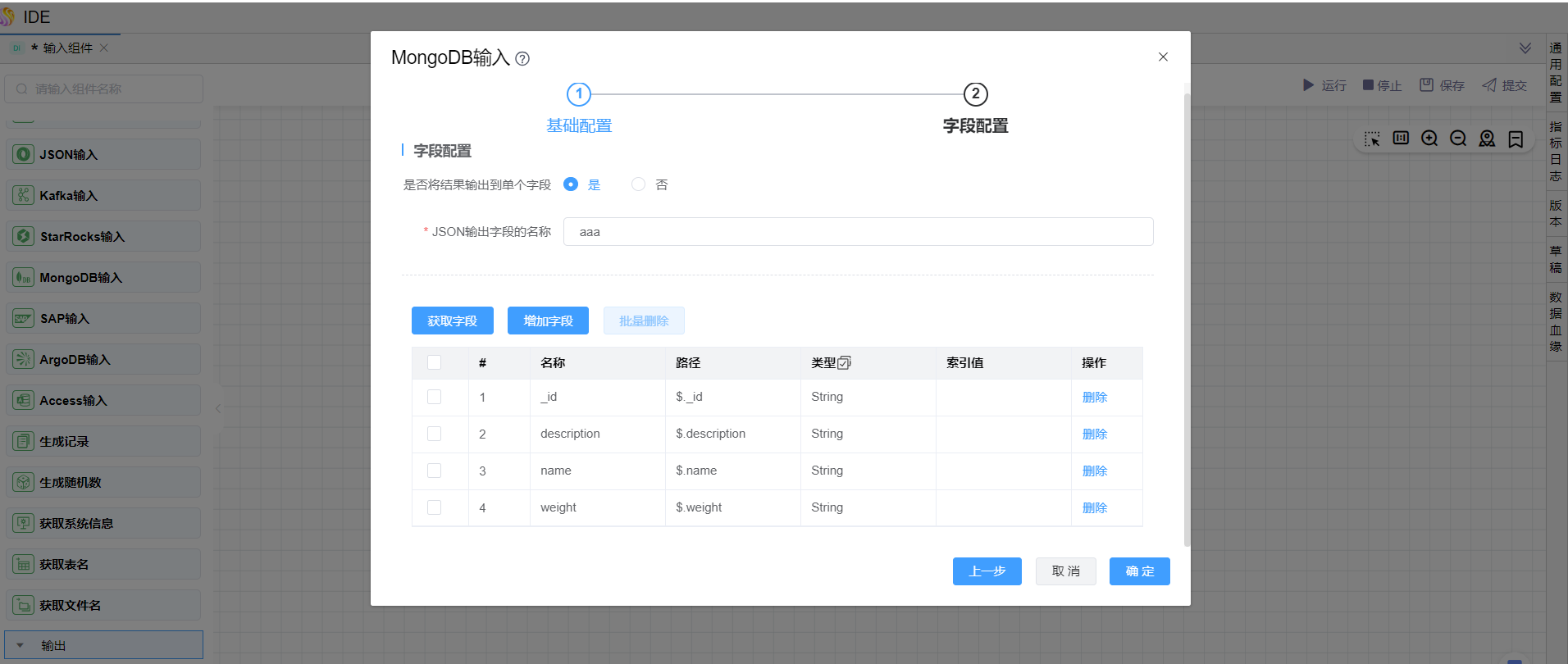Open the 输入组件 tab
This screenshot has height=664, width=1568.
pyautogui.click(x=67, y=48)
